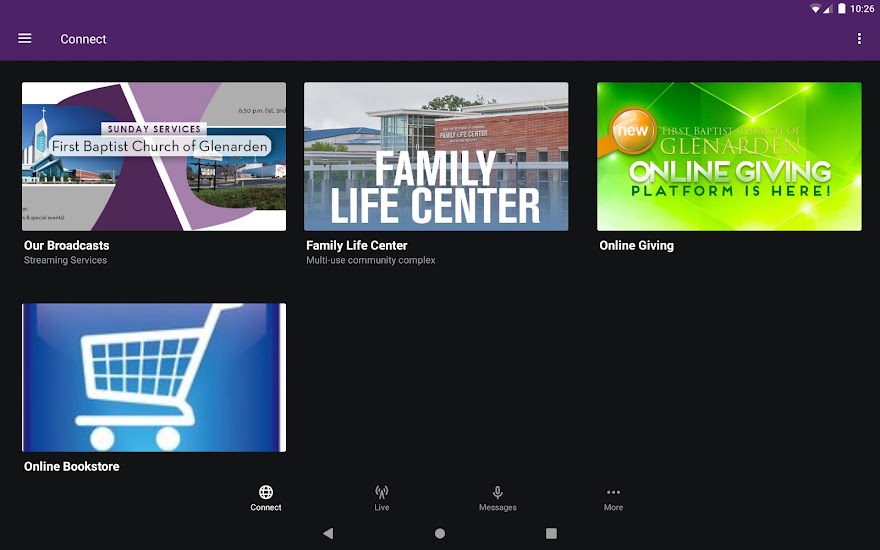Switch to the Messages tab label
The height and width of the screenshot is (550, 880).
coord(497,508)
